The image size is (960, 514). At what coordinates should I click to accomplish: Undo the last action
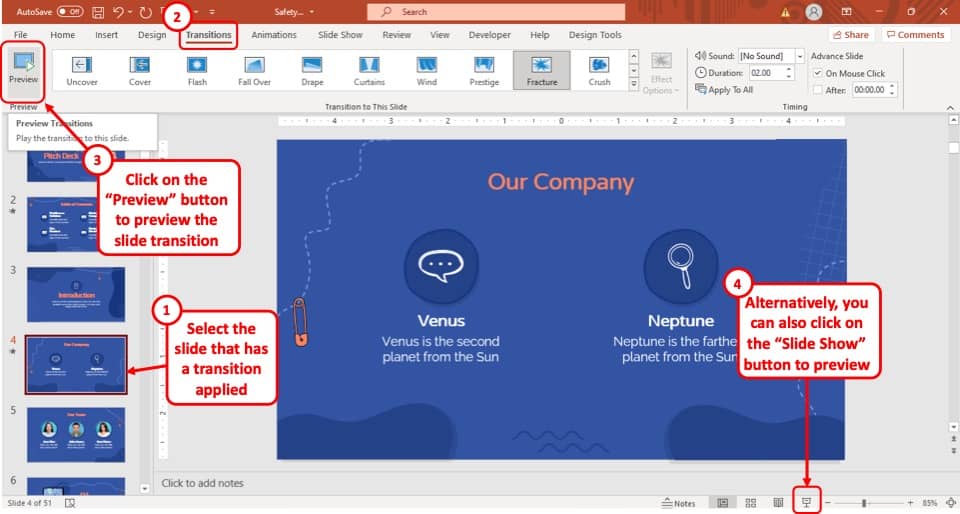point(119,12)
